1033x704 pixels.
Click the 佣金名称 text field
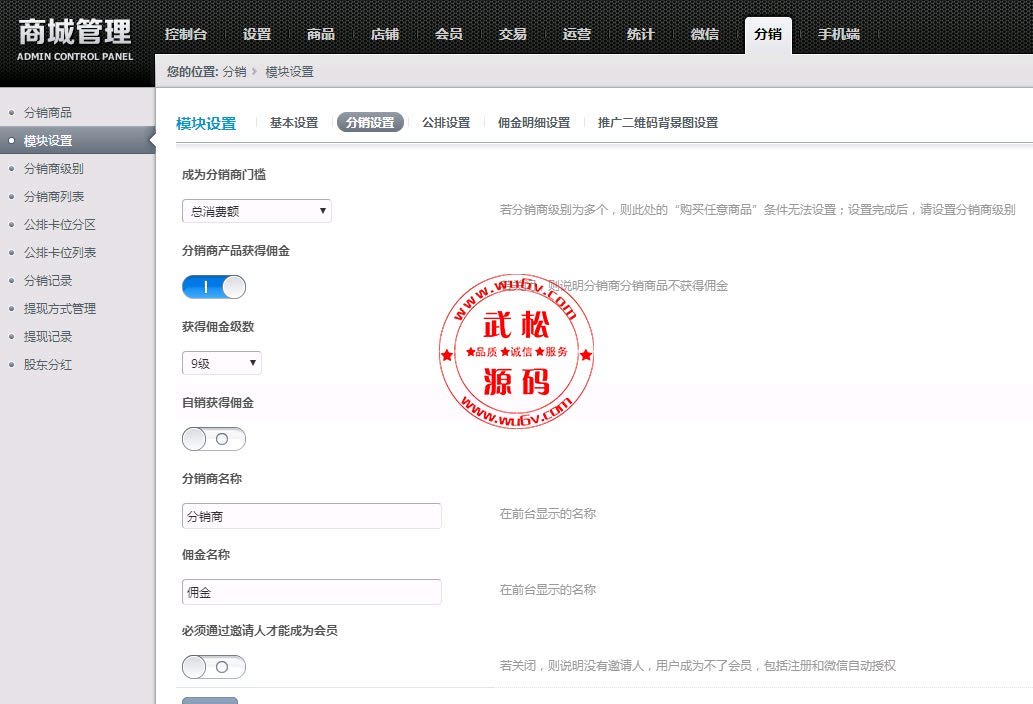click(312, 591)
